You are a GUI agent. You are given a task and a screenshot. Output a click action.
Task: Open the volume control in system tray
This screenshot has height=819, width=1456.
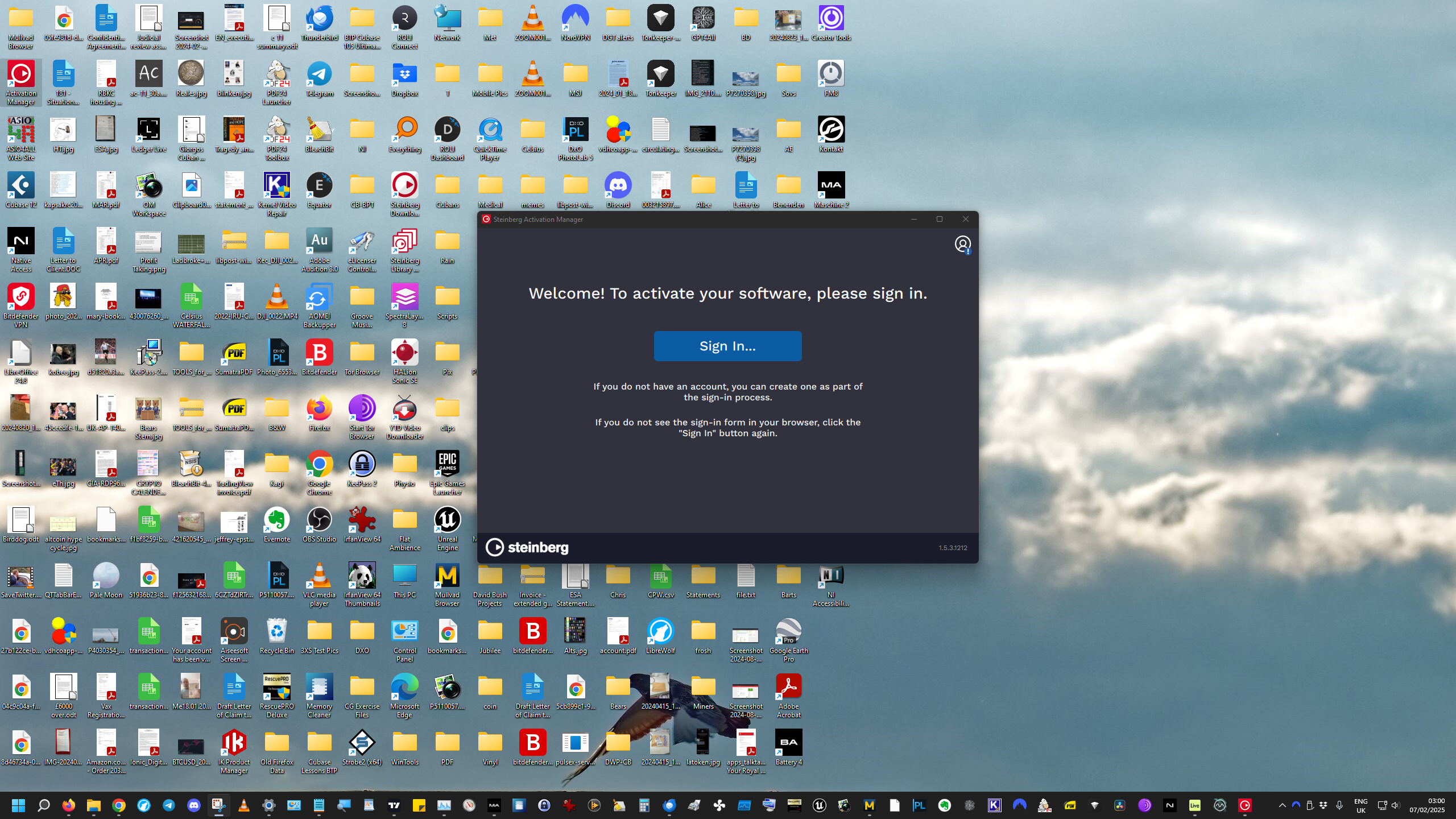pyautogui.click(x=1395, y=805)
